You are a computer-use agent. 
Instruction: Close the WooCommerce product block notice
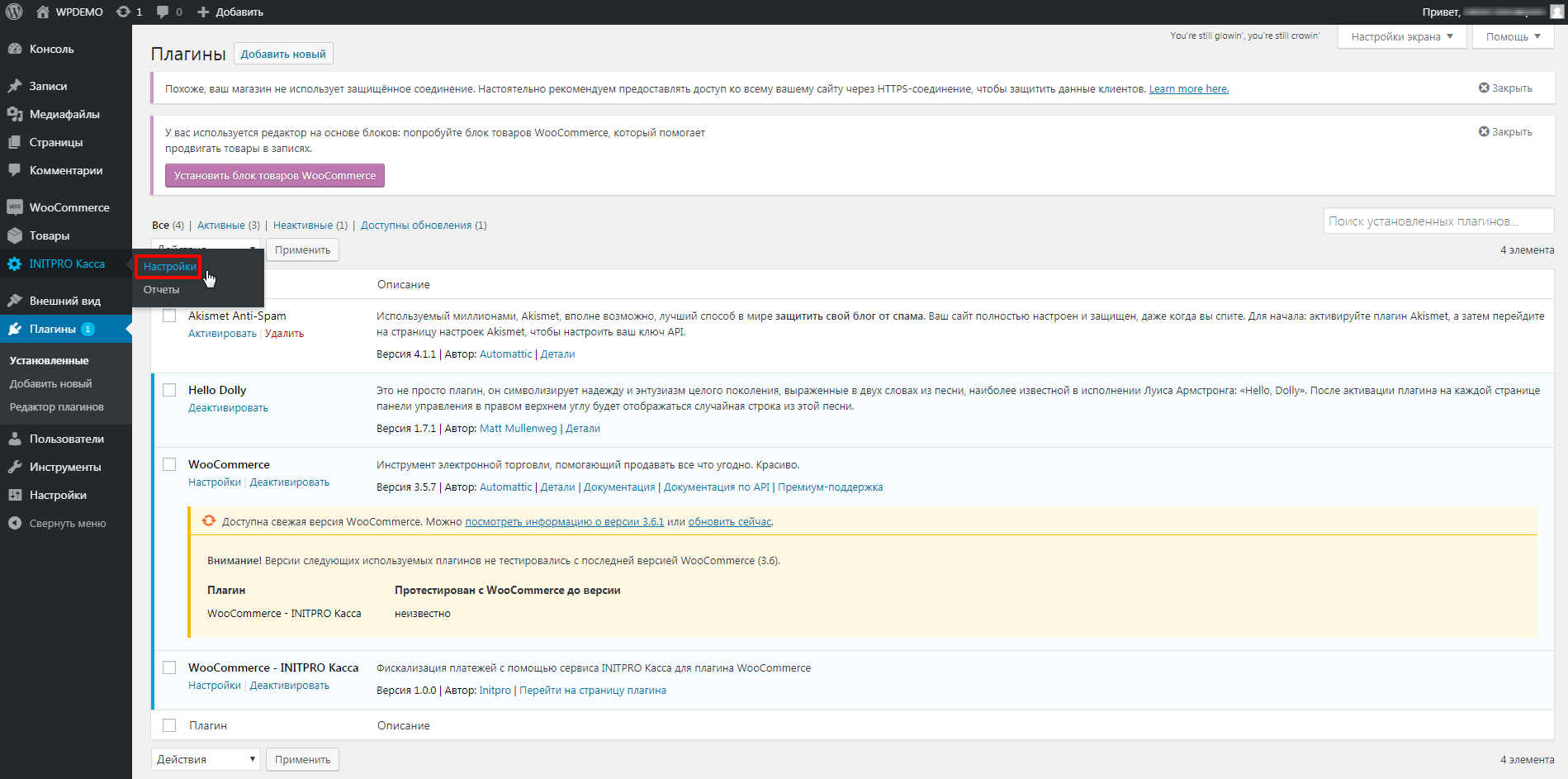[1505, 131]
